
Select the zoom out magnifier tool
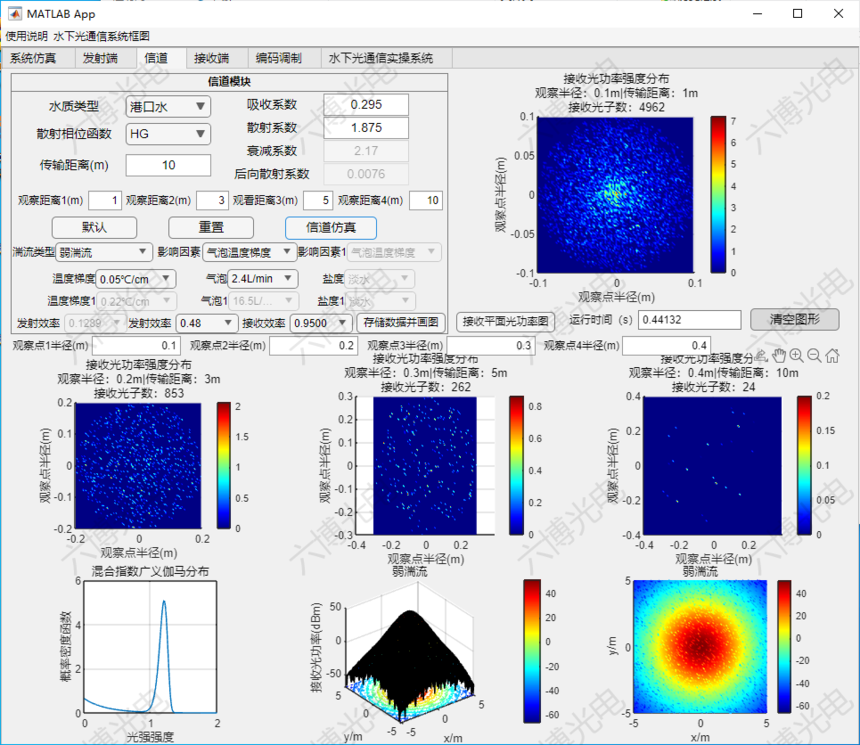pos(814,356)
